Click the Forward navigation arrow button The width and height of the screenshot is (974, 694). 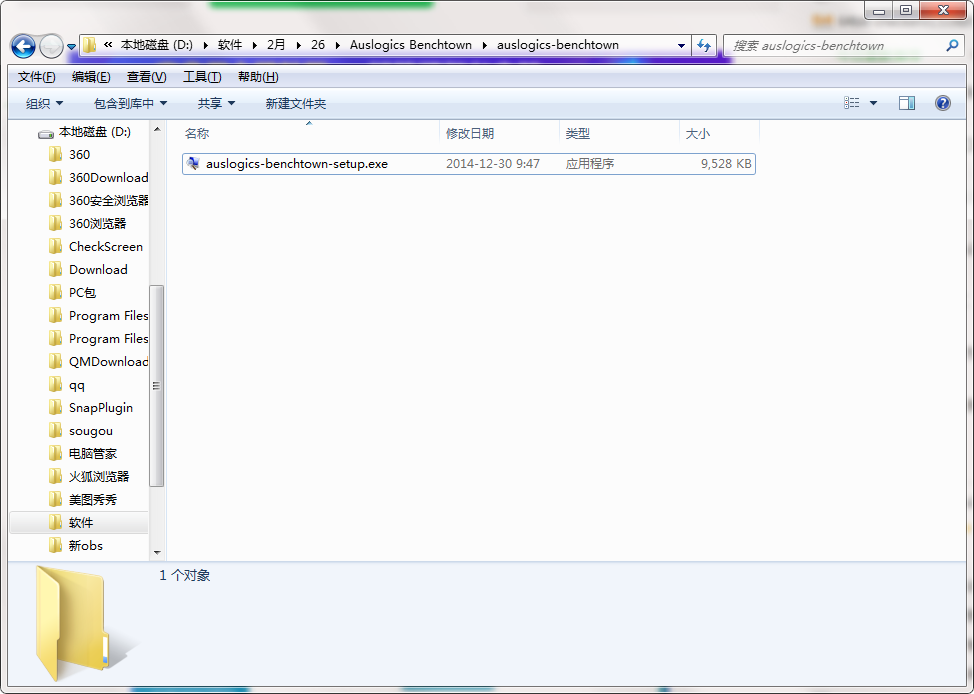pyautogui.click(x=51, y=46)
